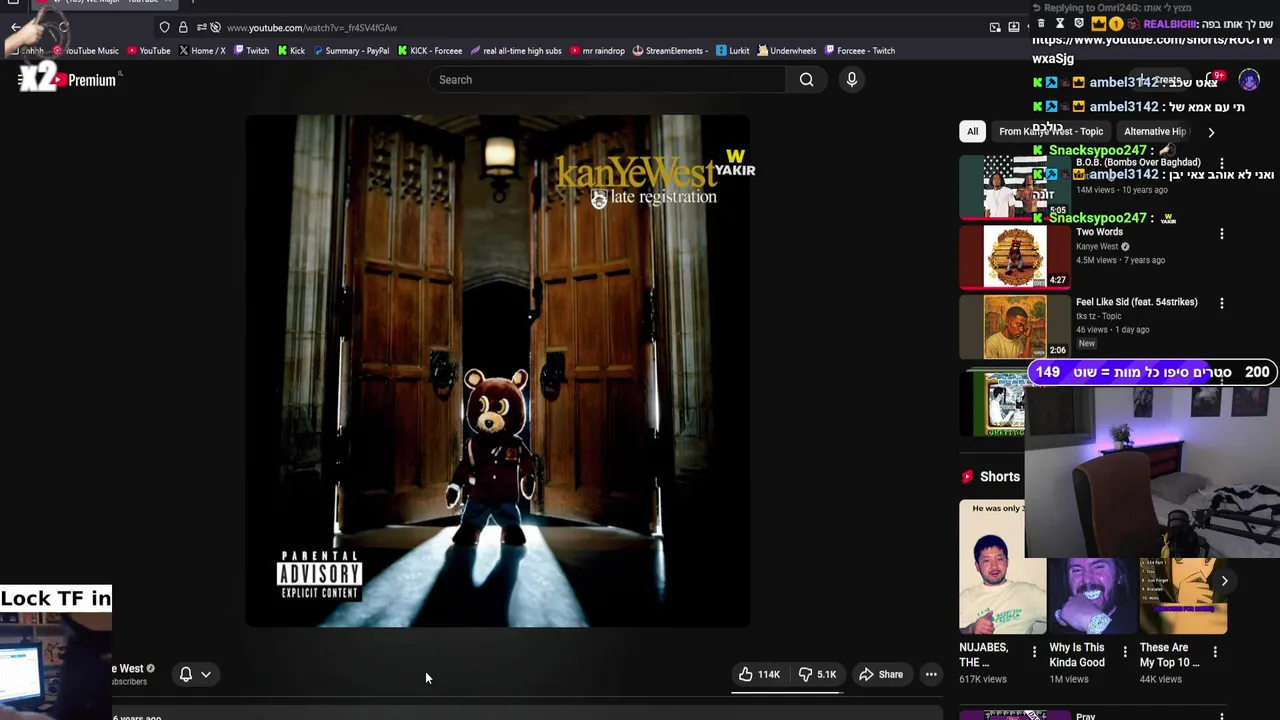Open the Underwheels bookmark
This screenshot has width=1280, height=720.
(x=787, y=50)
